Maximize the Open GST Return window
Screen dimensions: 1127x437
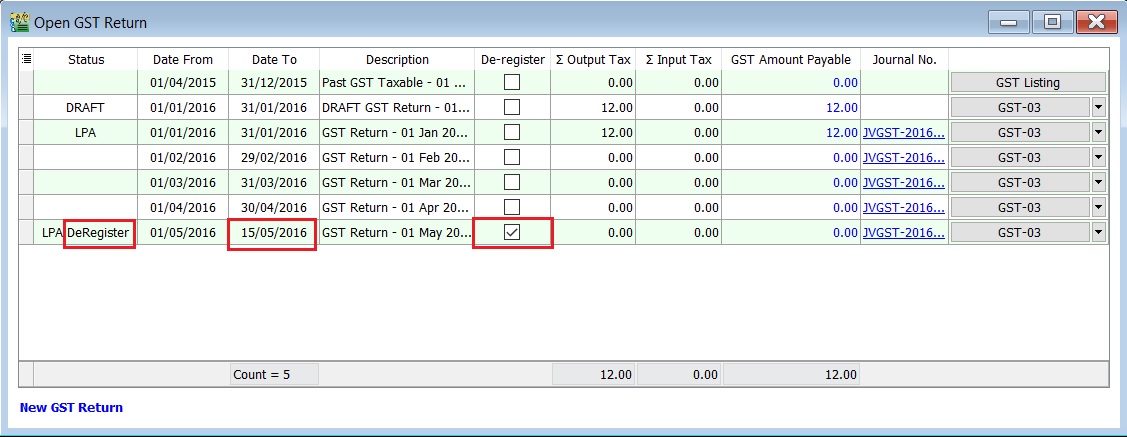click(1052, 22)
